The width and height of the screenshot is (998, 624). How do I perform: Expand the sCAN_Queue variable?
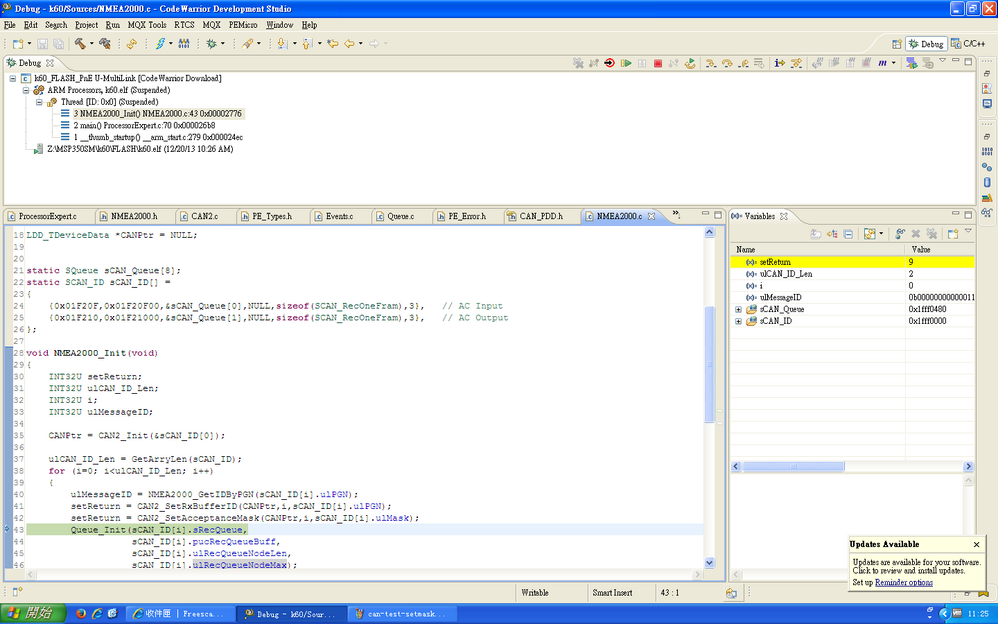click(x=738, y=309)
